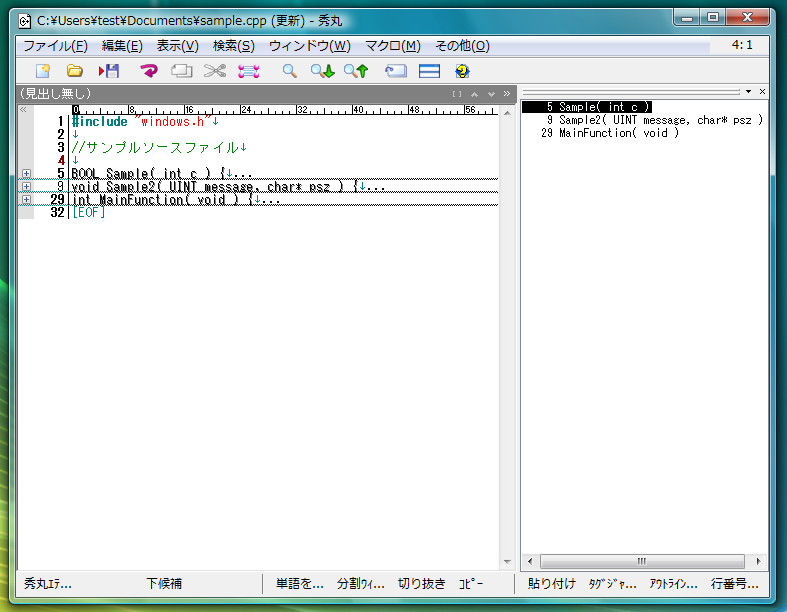
Task: Click the Split Window toolbar icon
Action: [x=429, y=71]
